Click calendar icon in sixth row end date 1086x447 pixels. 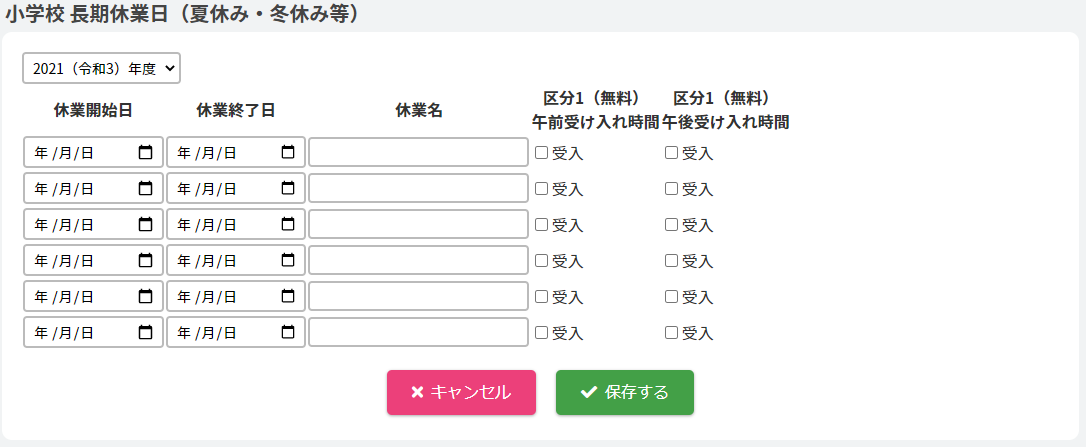tap(288, 332)
